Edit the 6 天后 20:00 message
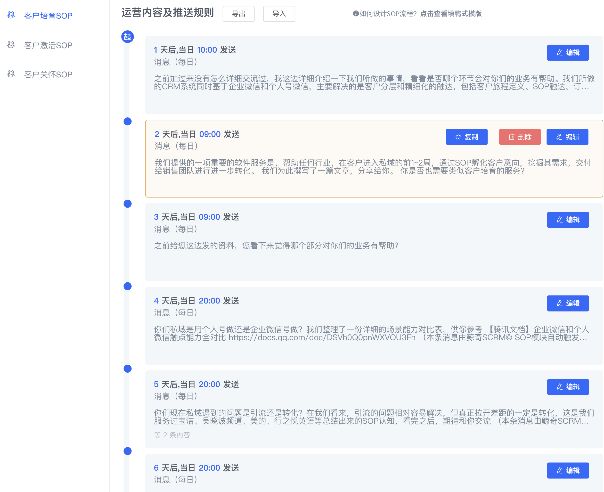 pos(568,470)
